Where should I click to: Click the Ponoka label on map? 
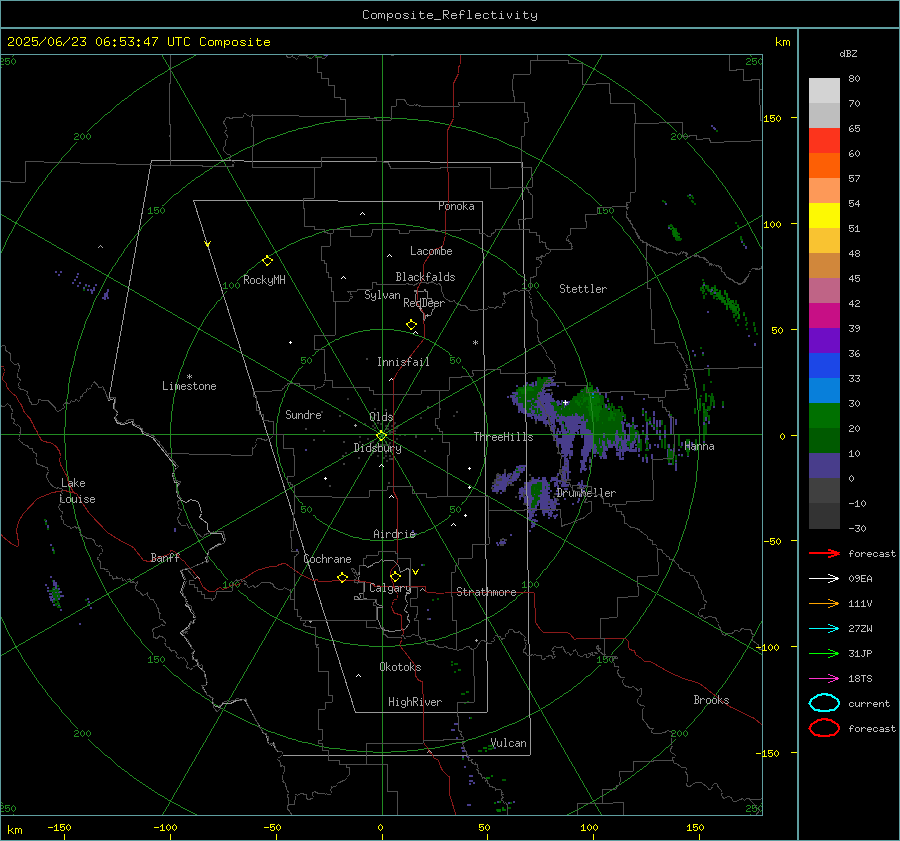(456, 206)
